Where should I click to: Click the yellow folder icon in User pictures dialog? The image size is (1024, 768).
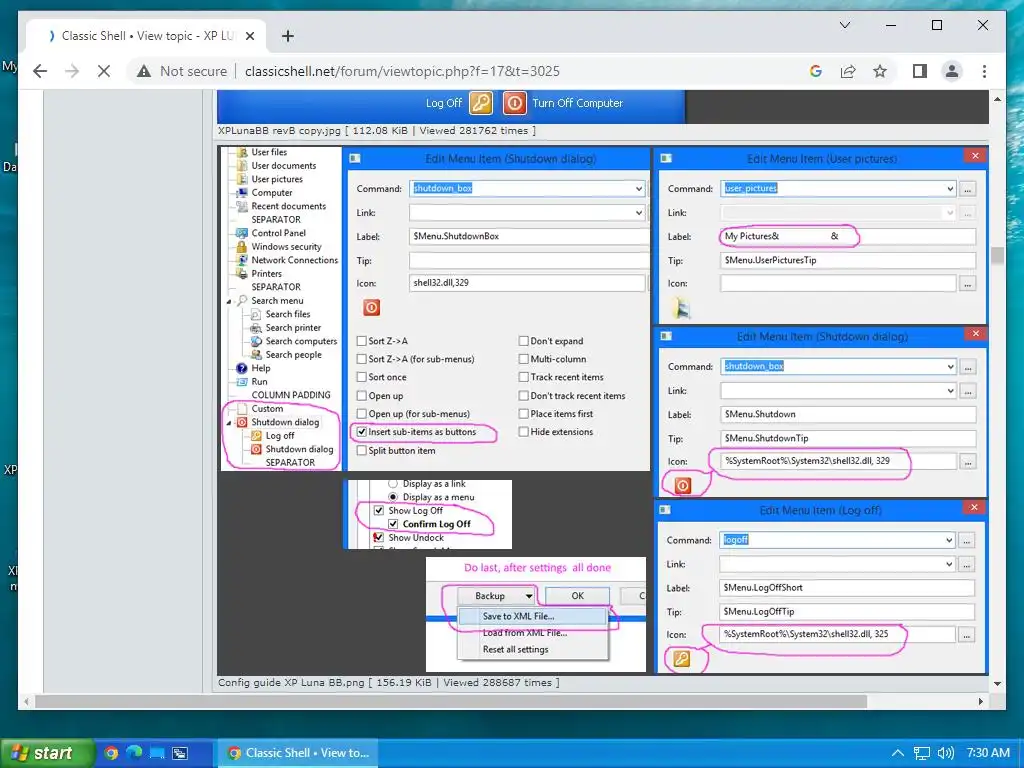point(681,308)
